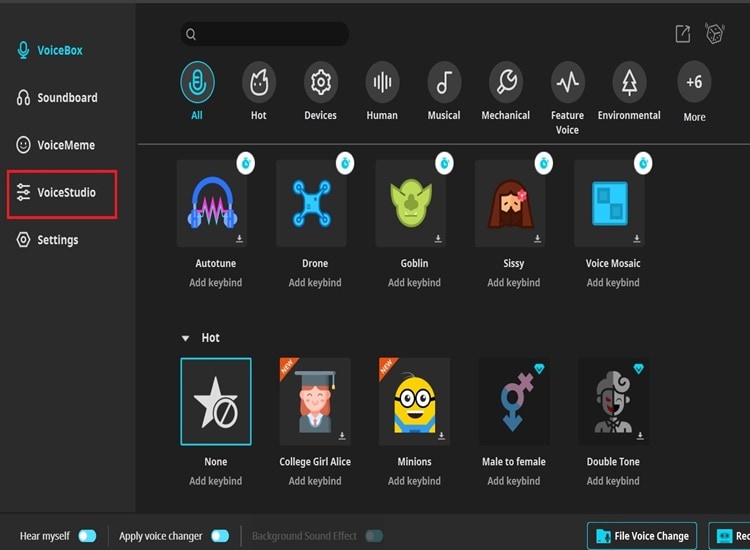Download the Autotune voice
This screenshot has width=750, height=550.
tap(240, 239)
